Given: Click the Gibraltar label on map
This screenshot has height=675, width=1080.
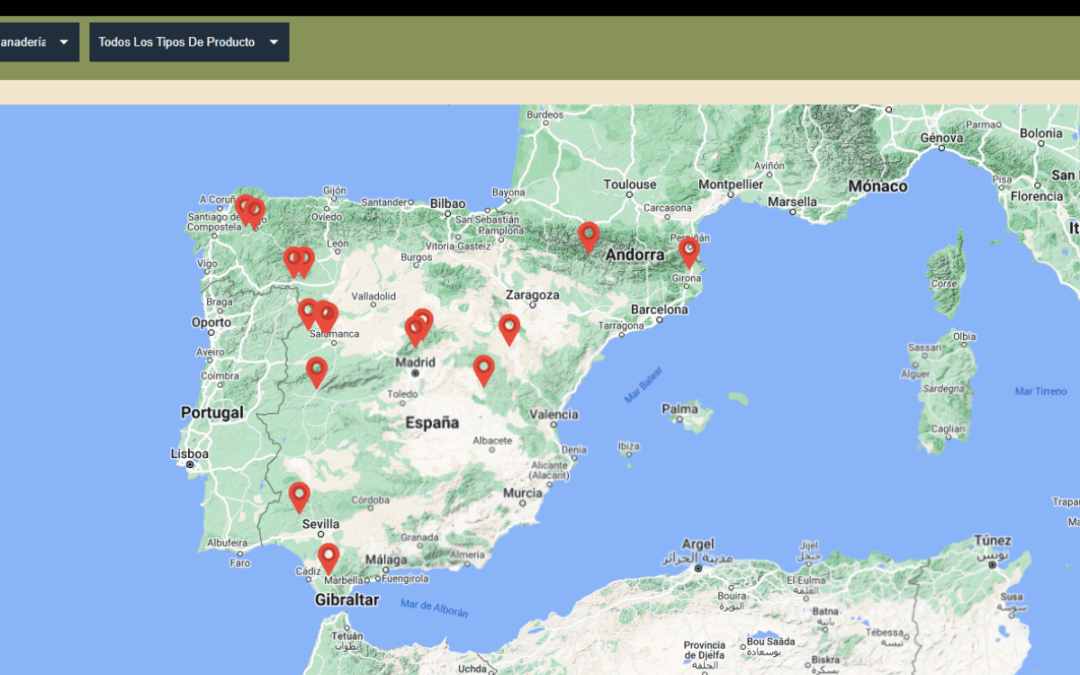Looking at the screenshot, I should coord(347,600).
